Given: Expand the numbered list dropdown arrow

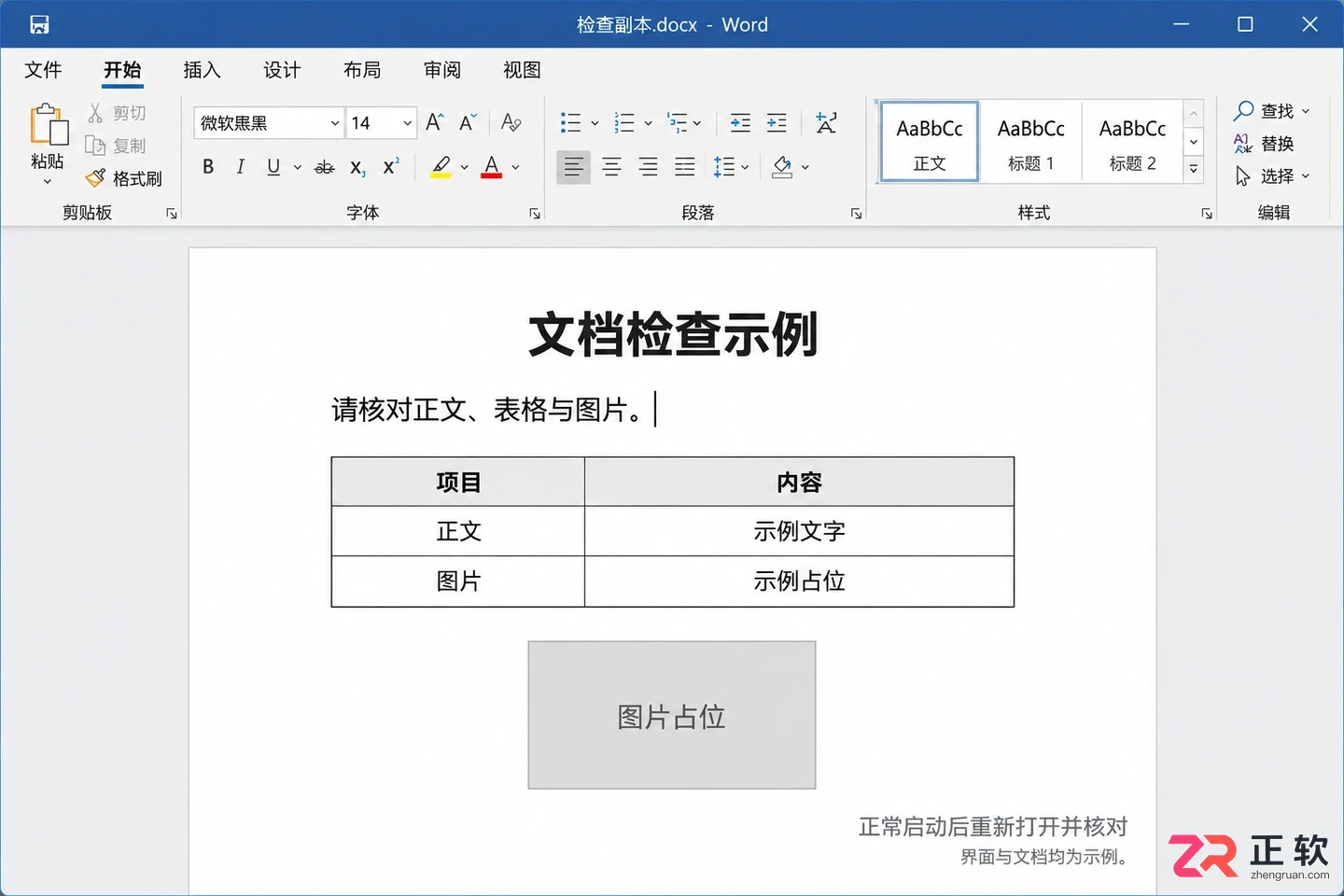Looking at the screenshot, I should [x=648, y=123].
